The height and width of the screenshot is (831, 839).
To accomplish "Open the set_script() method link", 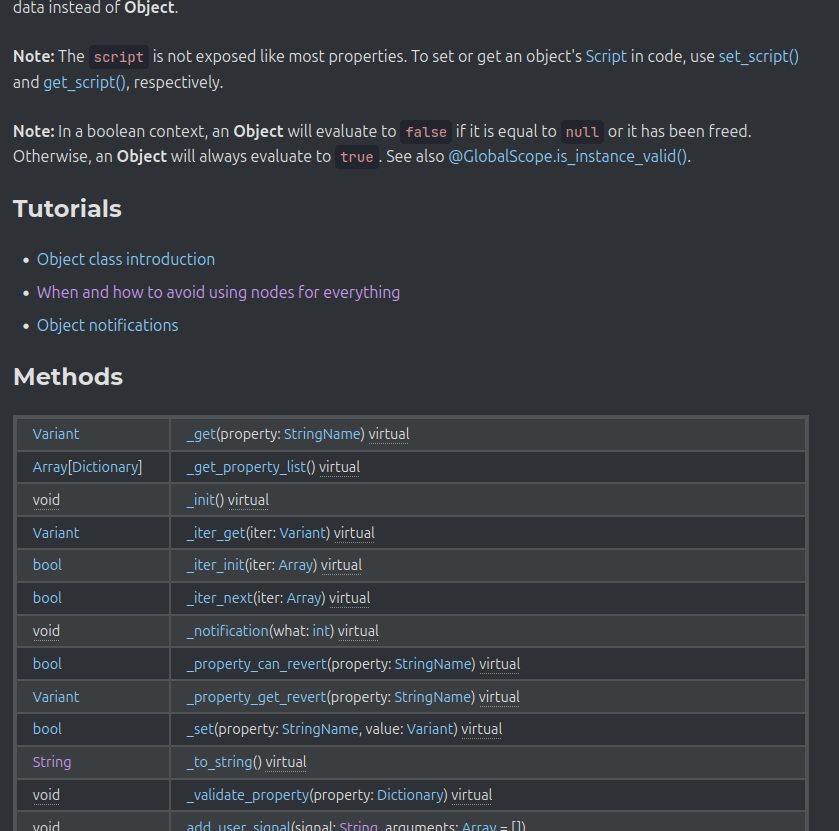I will pyautogui.click(x=758, y=57).
